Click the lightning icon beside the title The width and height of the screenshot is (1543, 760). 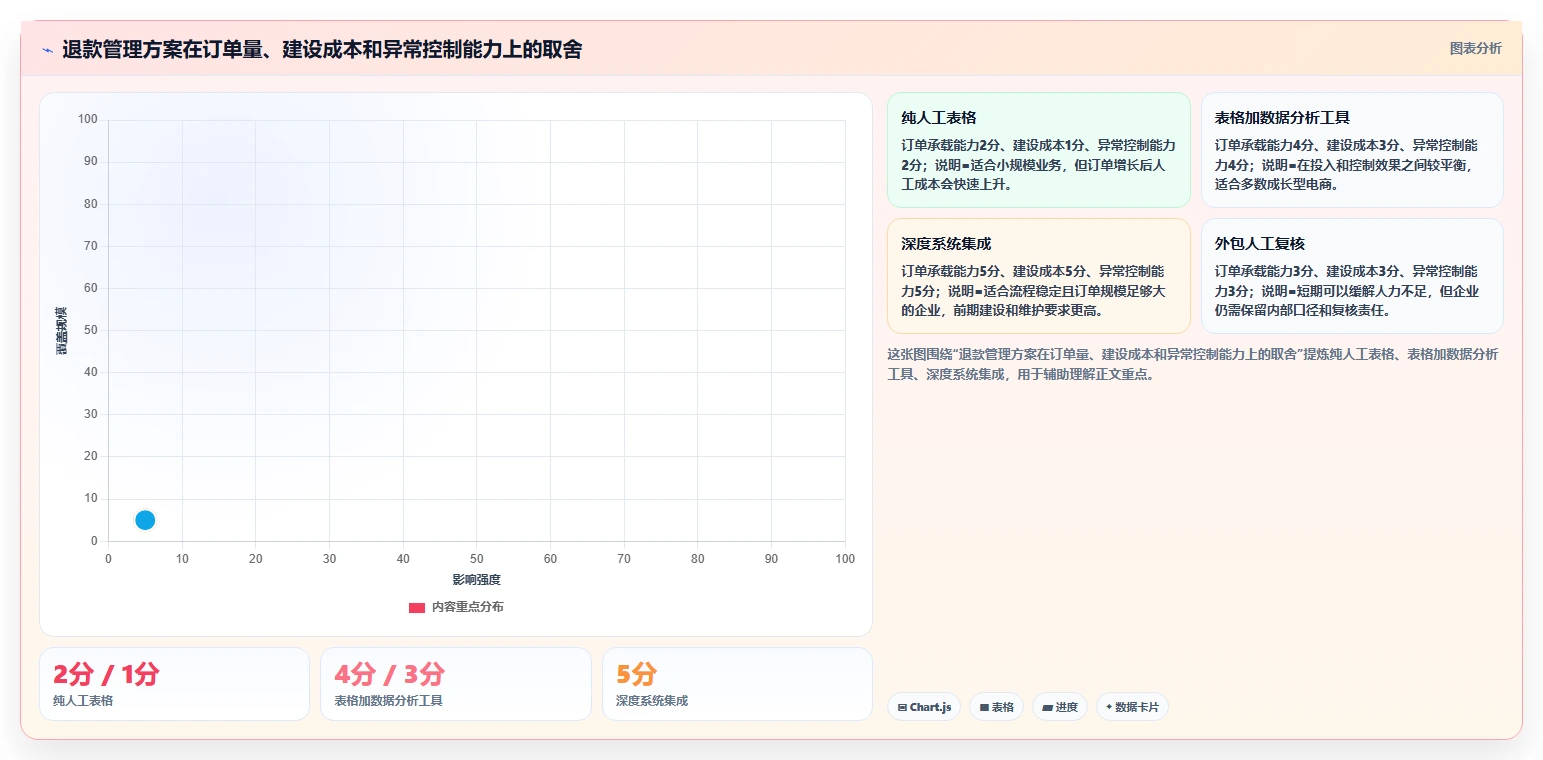tap(47, 50)
